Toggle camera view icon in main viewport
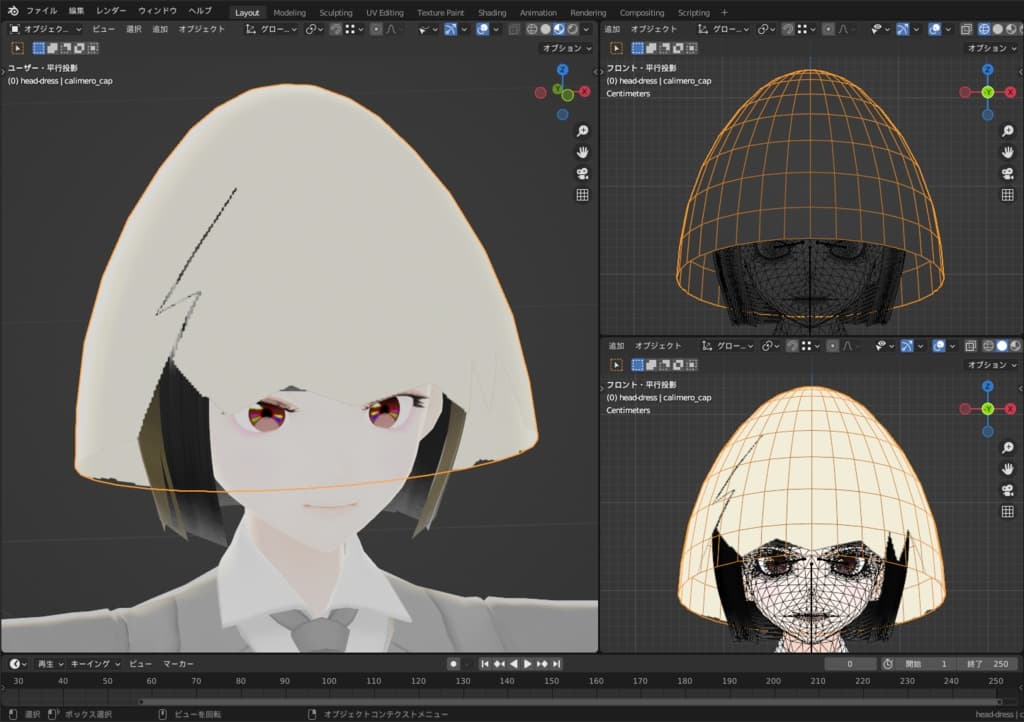This screenshot has height=722, width=1024. (582, 173)
